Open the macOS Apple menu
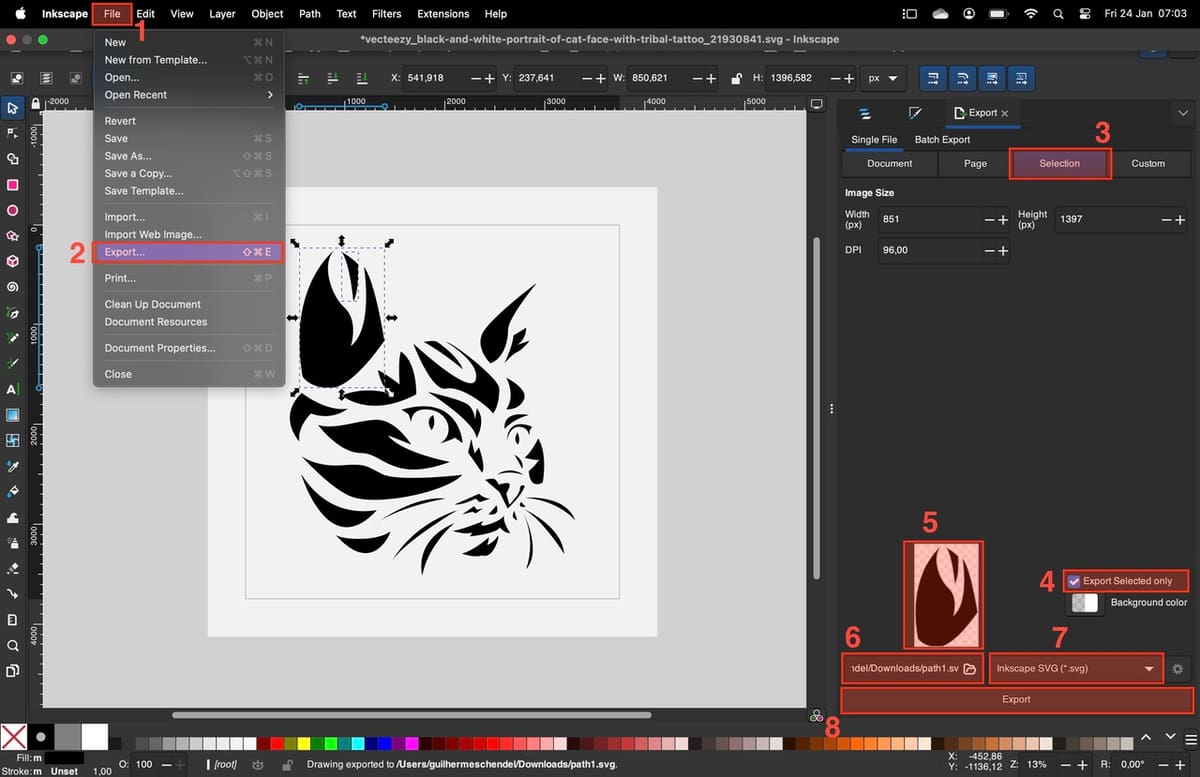Screen dimensions: 1200x777 pos(20,14)
